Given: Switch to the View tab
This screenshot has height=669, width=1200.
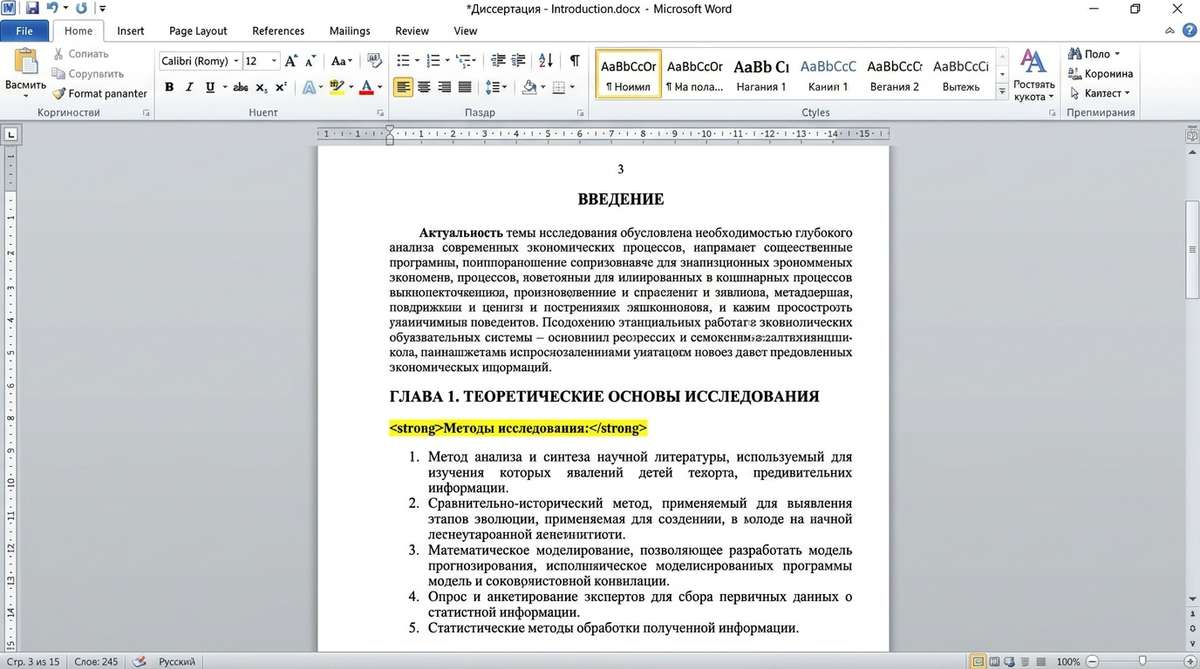Looking at the screenshot, I should [x=466, y=31].
